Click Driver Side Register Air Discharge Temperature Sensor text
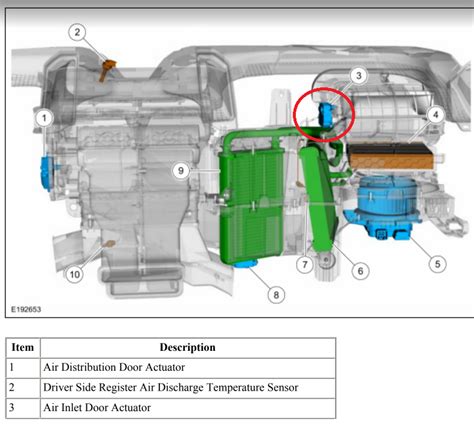This screenshot has height=425, width=474. click(171, 388)
